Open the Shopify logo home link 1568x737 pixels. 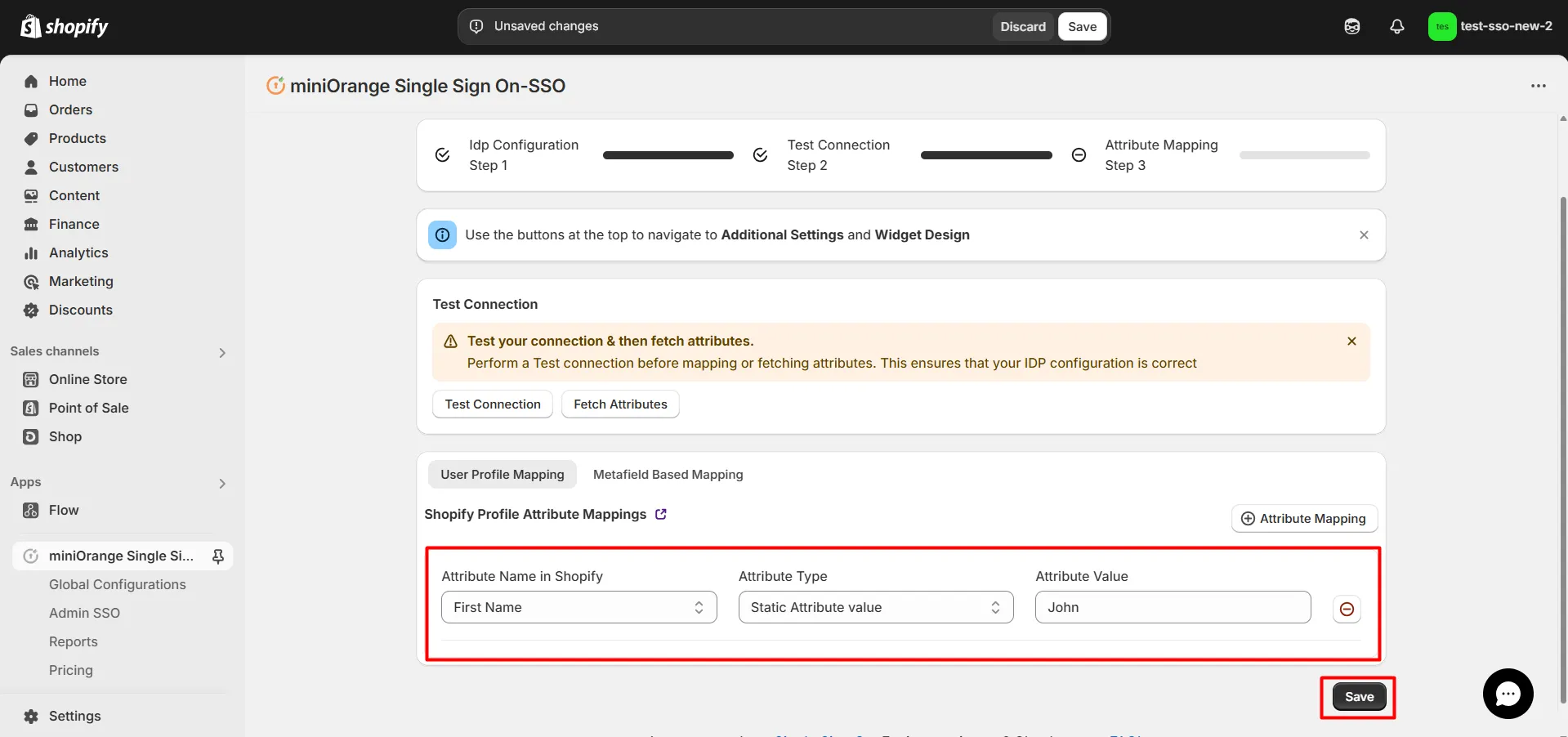pos(64,26)
